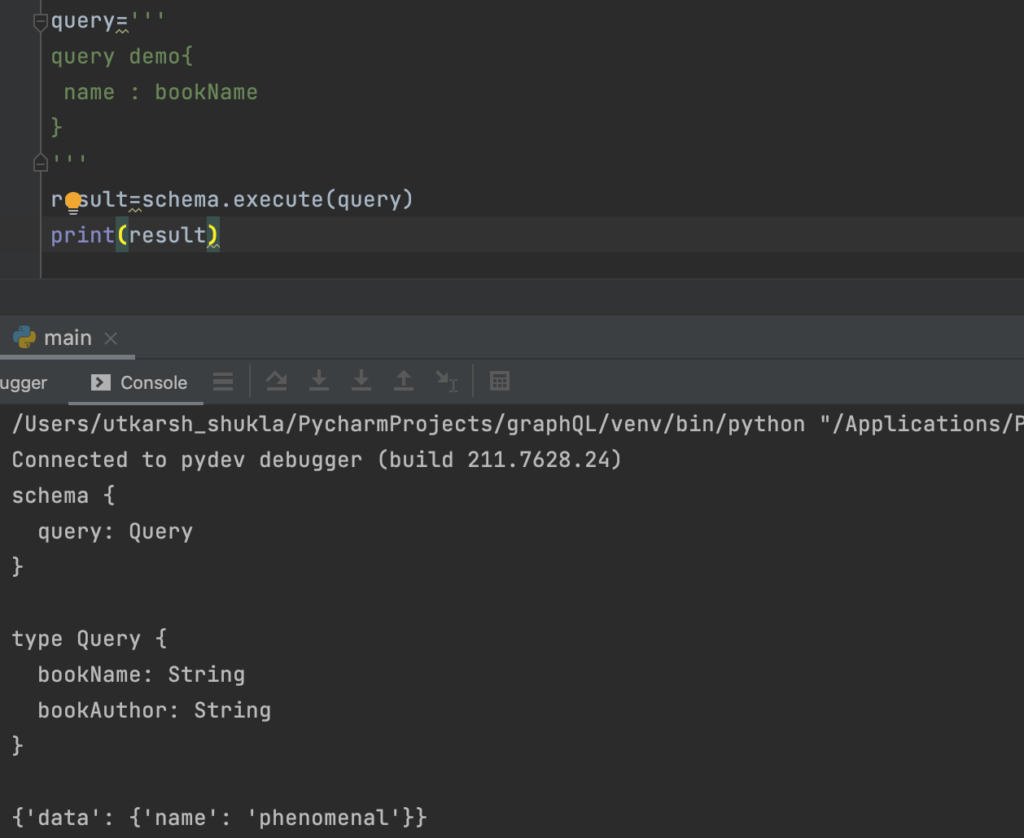Click the Run to Cursor icon
The image size is (1024, 838).
[x=446, y=381]
